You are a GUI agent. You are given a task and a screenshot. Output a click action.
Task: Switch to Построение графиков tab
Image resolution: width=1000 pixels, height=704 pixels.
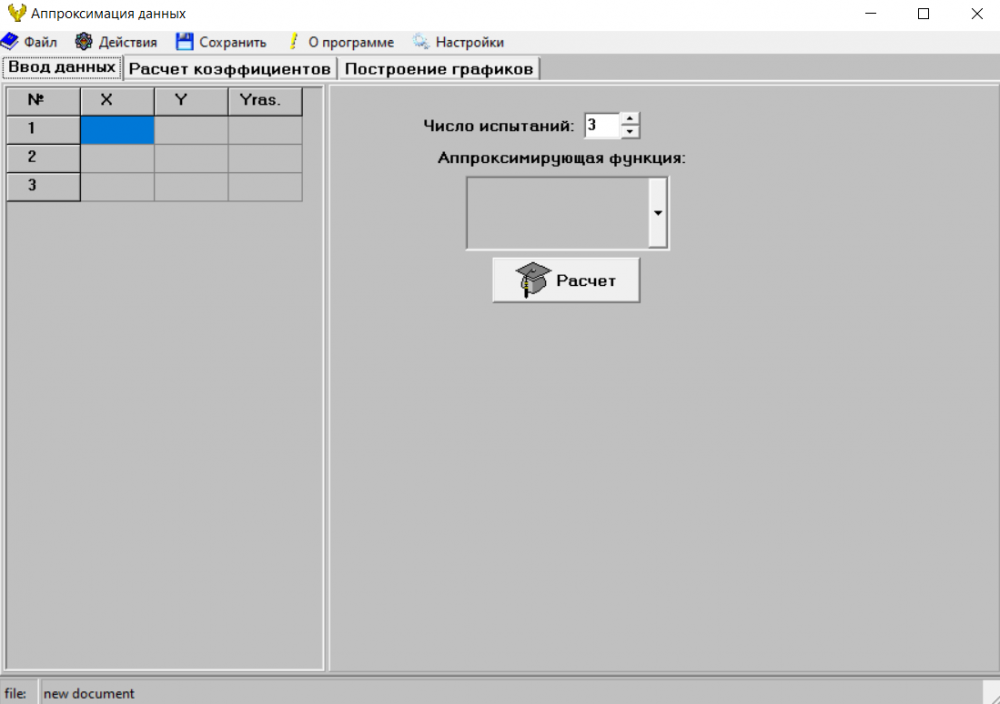438,68
